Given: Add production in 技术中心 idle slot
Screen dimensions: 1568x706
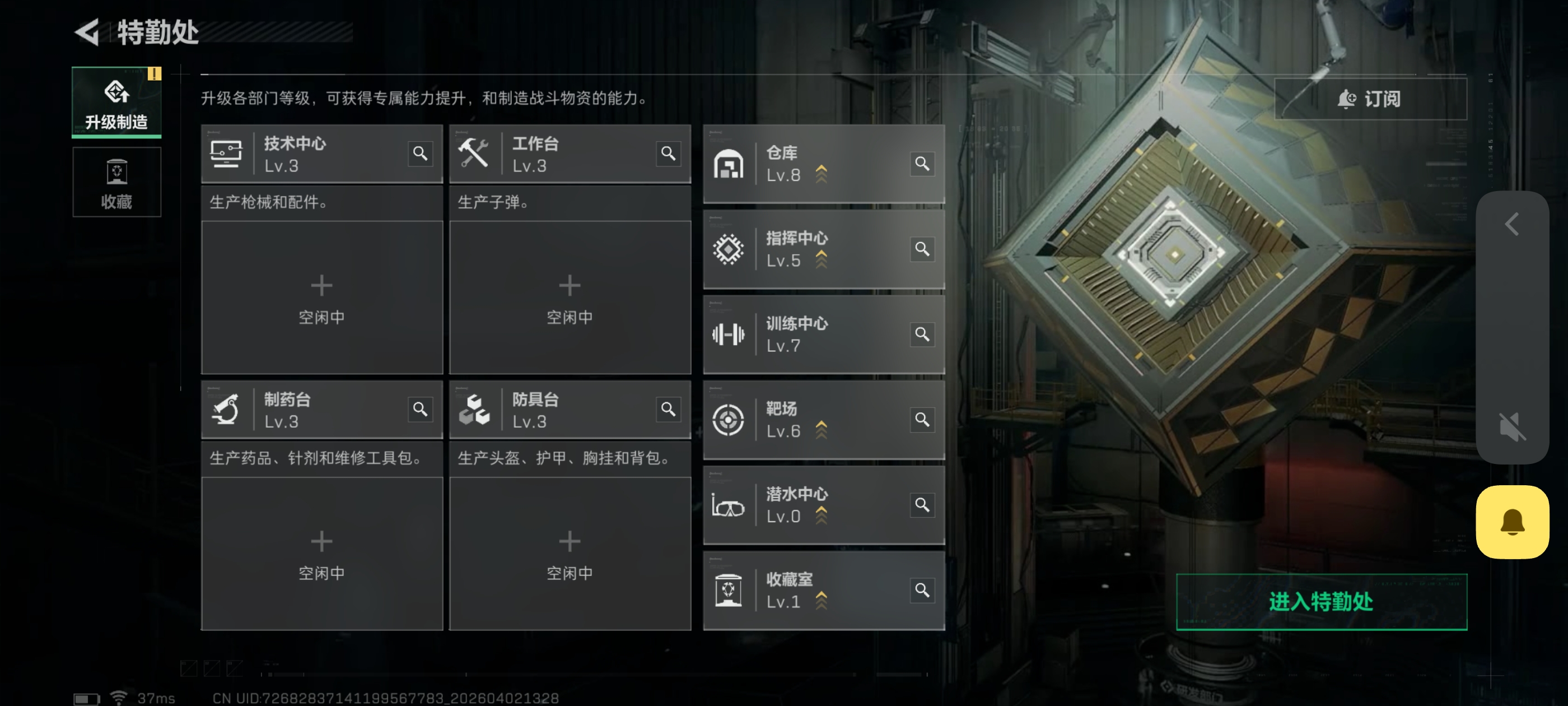Looking at the screenshot, I should tap(321, 298).
